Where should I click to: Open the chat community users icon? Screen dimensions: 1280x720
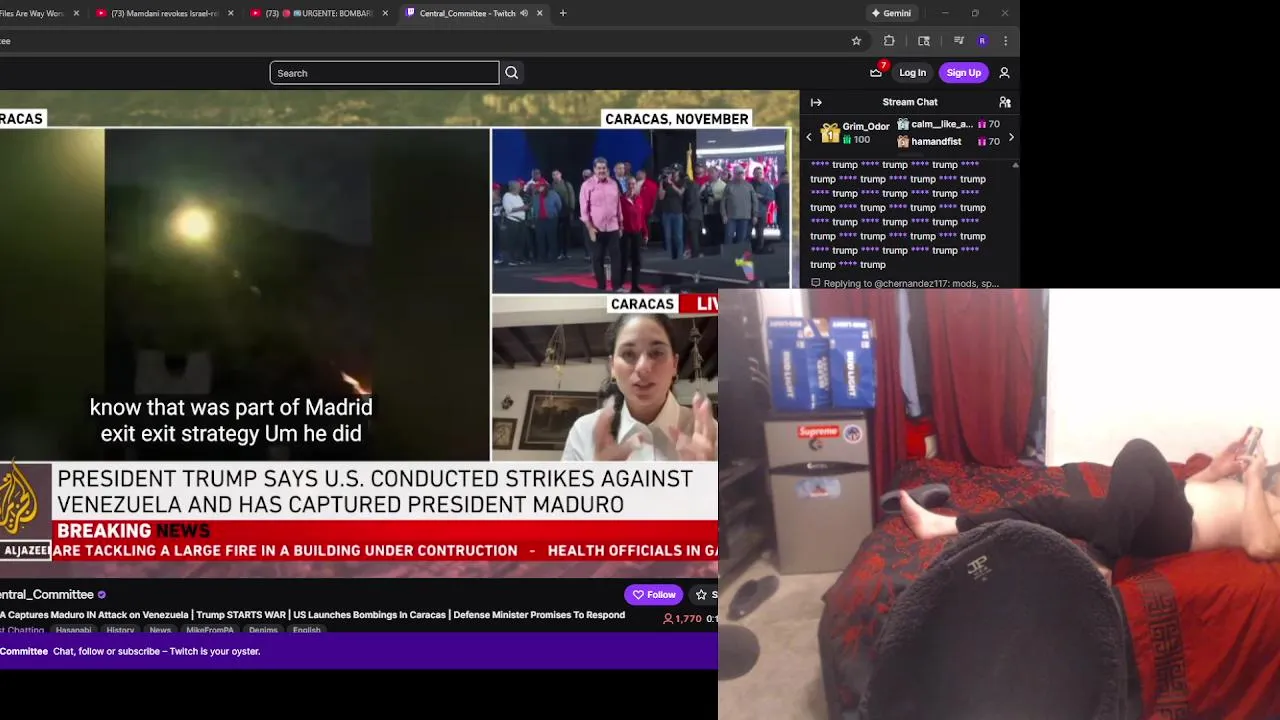1005,102
